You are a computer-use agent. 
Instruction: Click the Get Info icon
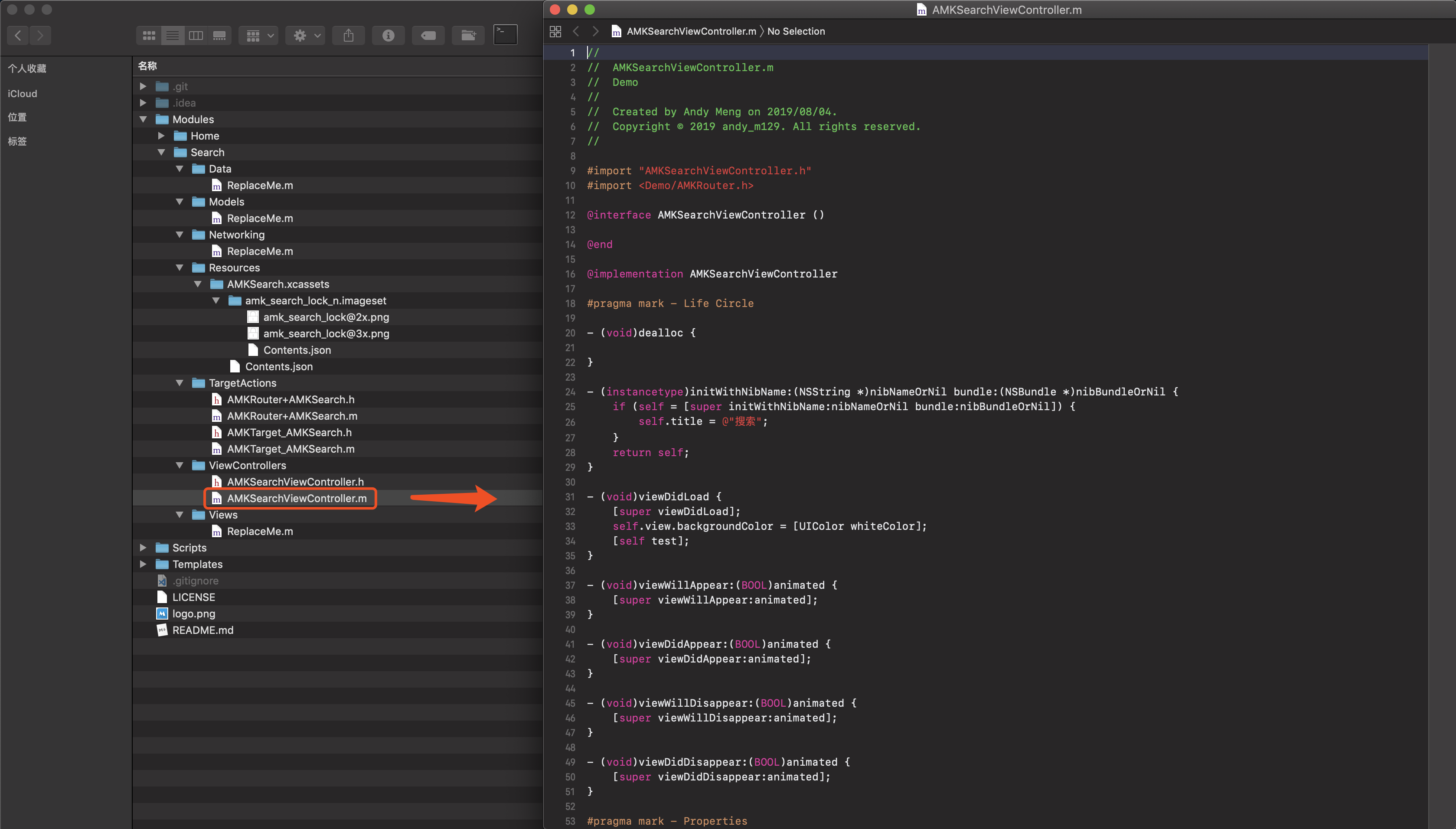[388, 35]
